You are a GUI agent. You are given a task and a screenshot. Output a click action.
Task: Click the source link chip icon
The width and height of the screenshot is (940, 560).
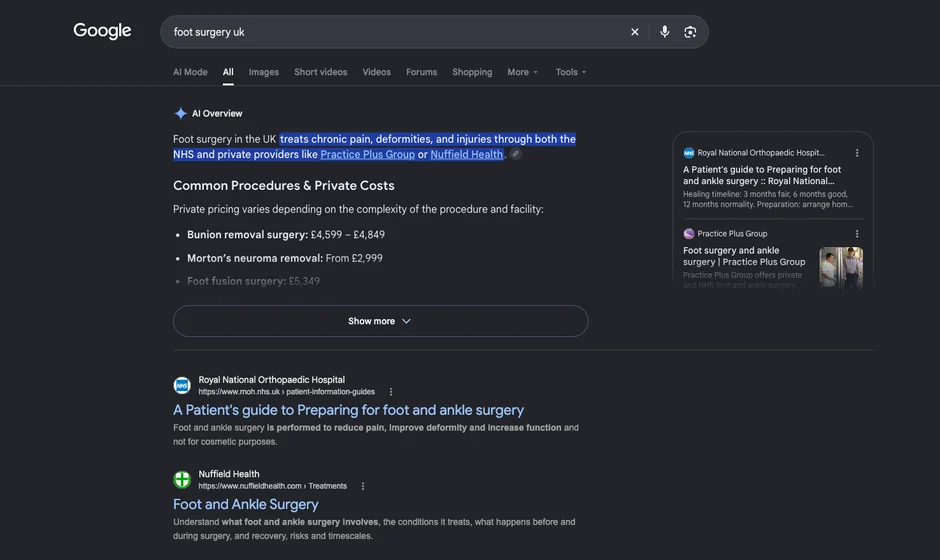tap(516, 154)
